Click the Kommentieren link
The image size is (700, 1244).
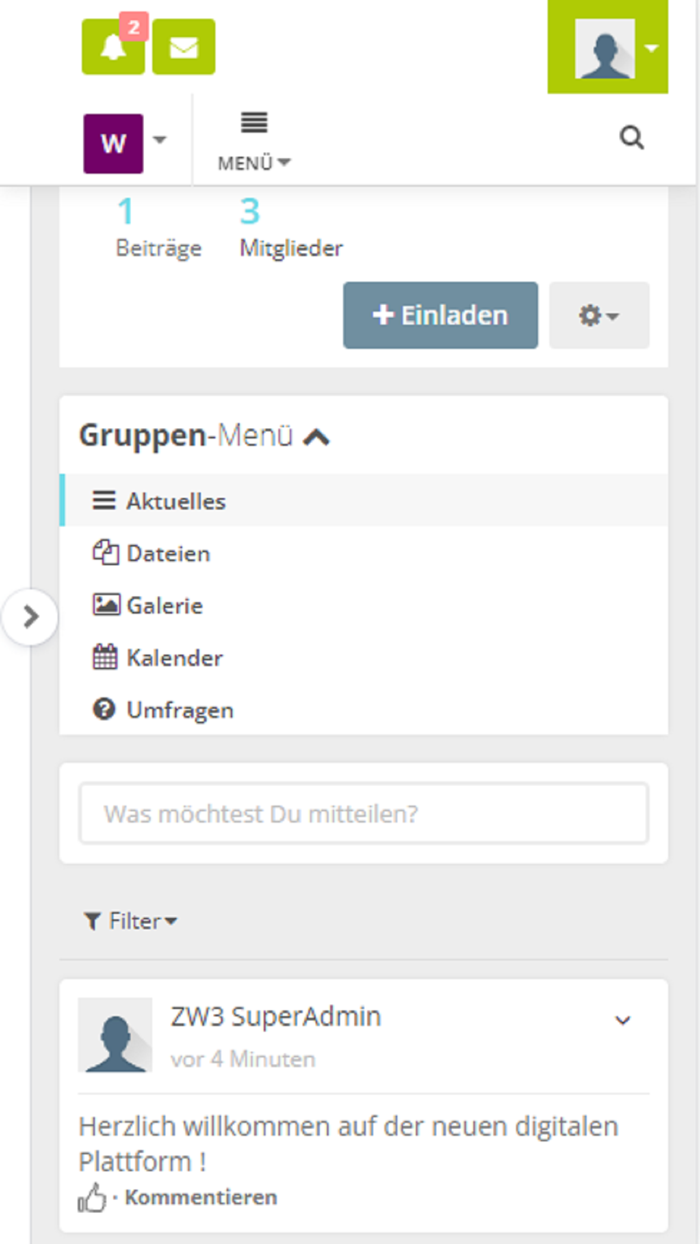click(x=201, y=1197)
